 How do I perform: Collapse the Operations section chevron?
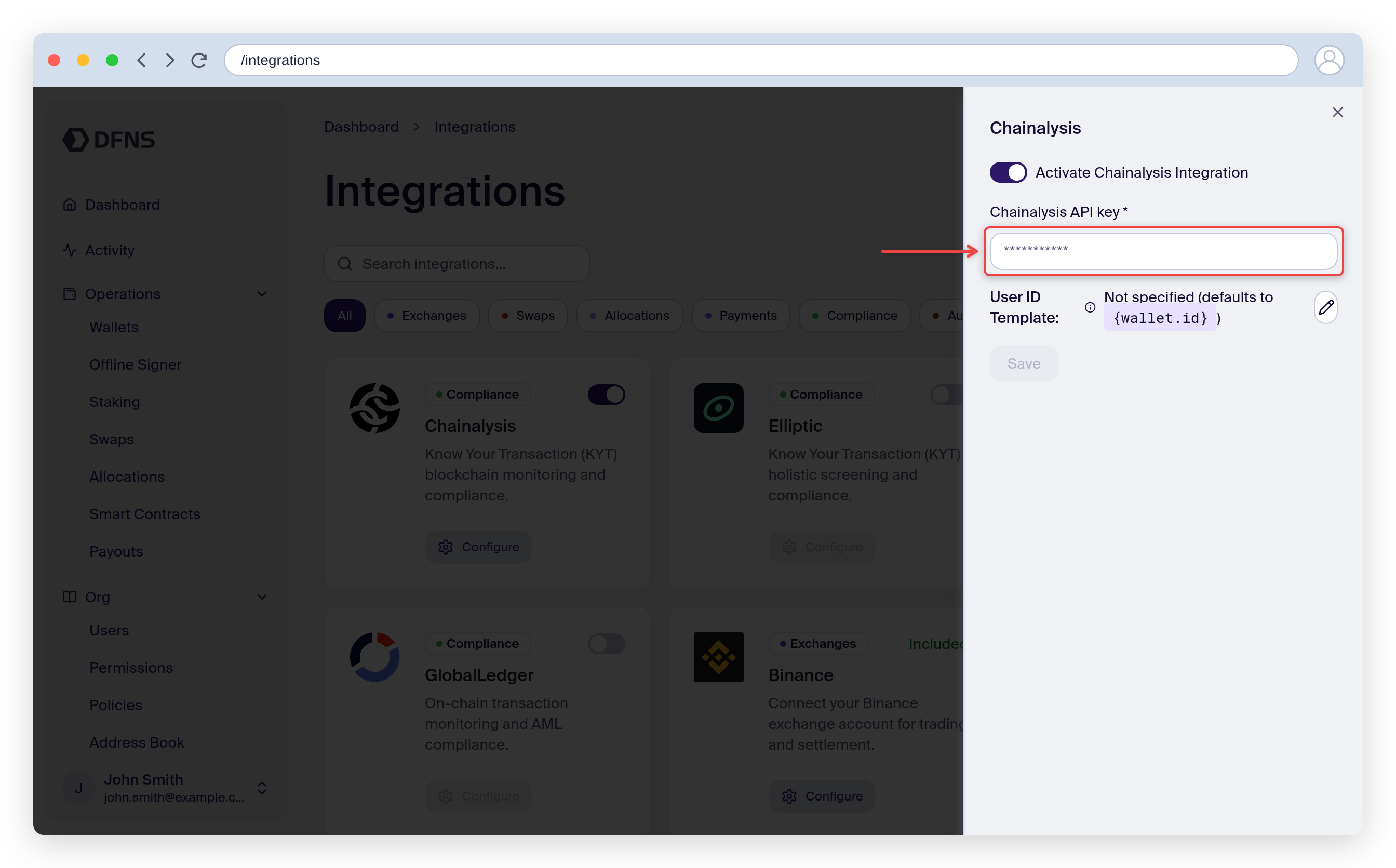click(x=262, y=294)
